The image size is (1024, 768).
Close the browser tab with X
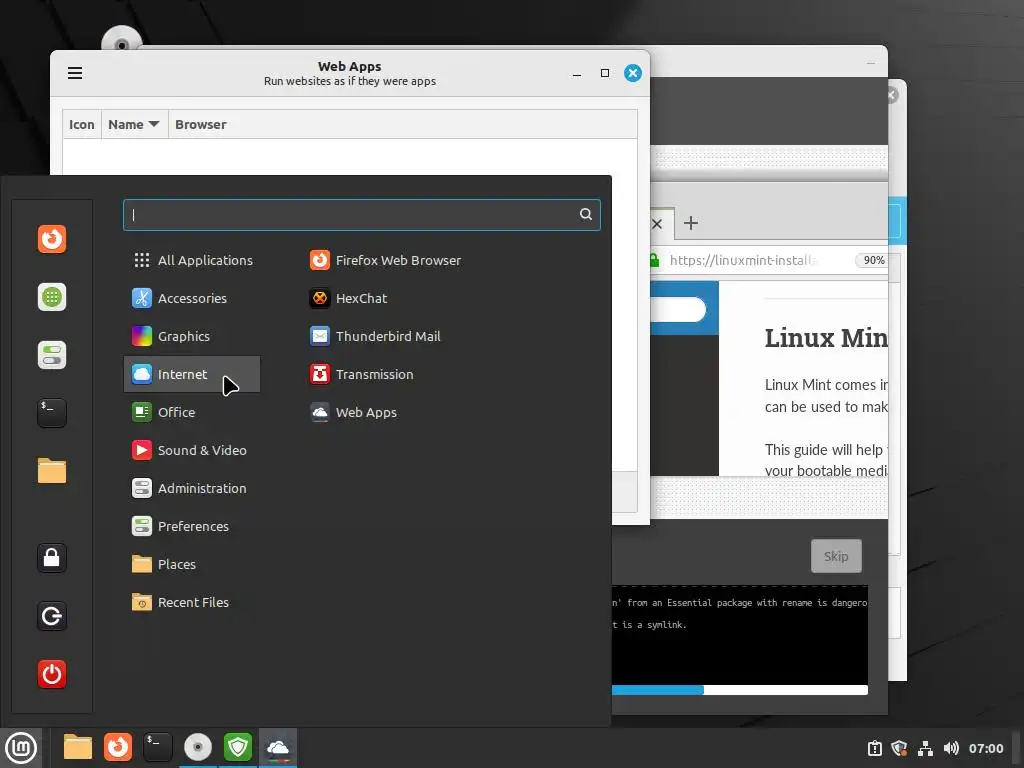[657, 224]
